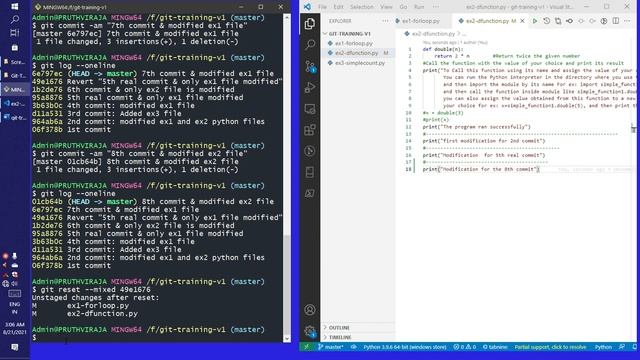This screenshot has width=640, height=360.
Task: Open the Selection menu in VS Code
Action: coord(362,7)
